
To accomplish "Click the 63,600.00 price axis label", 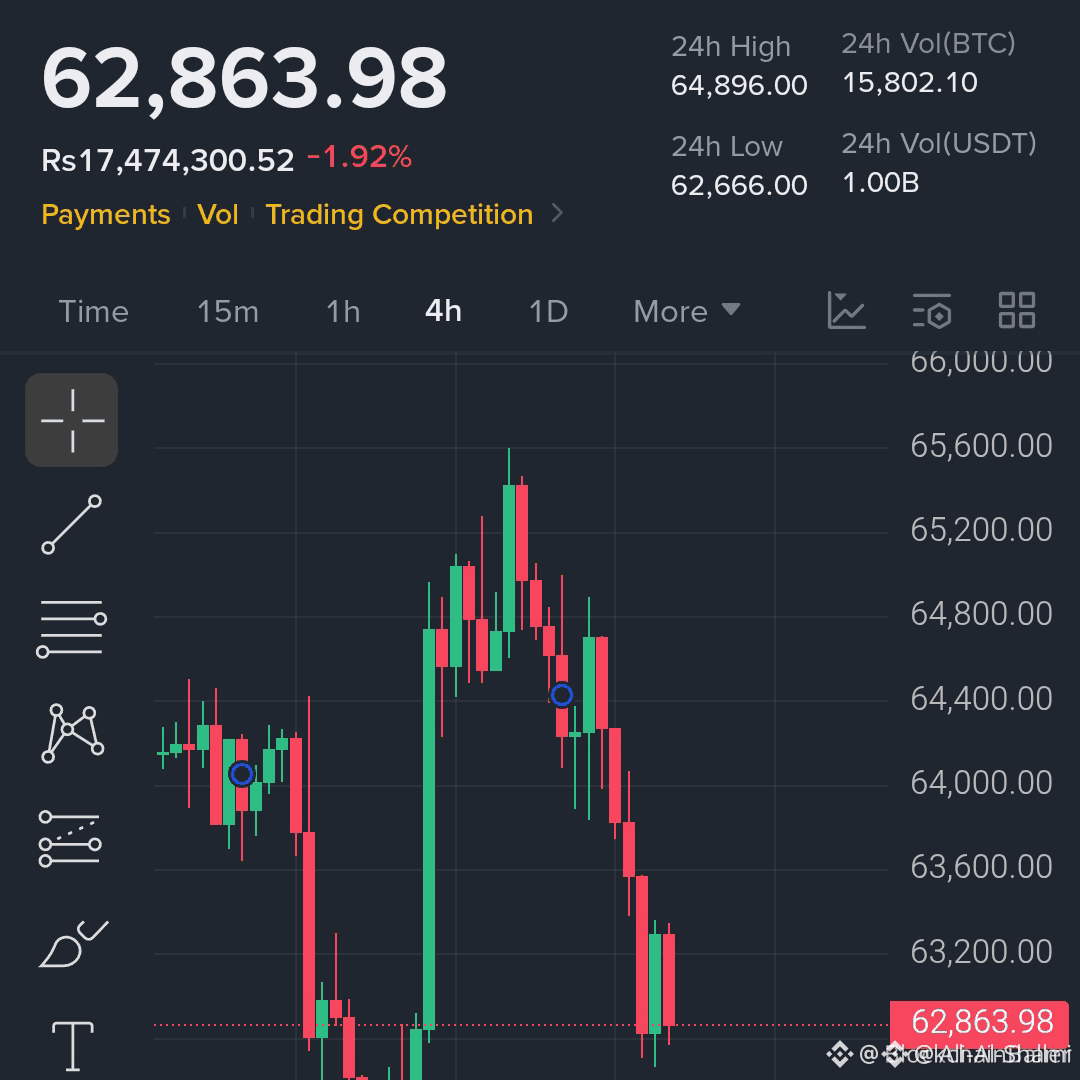I will (x=982, y=866).
